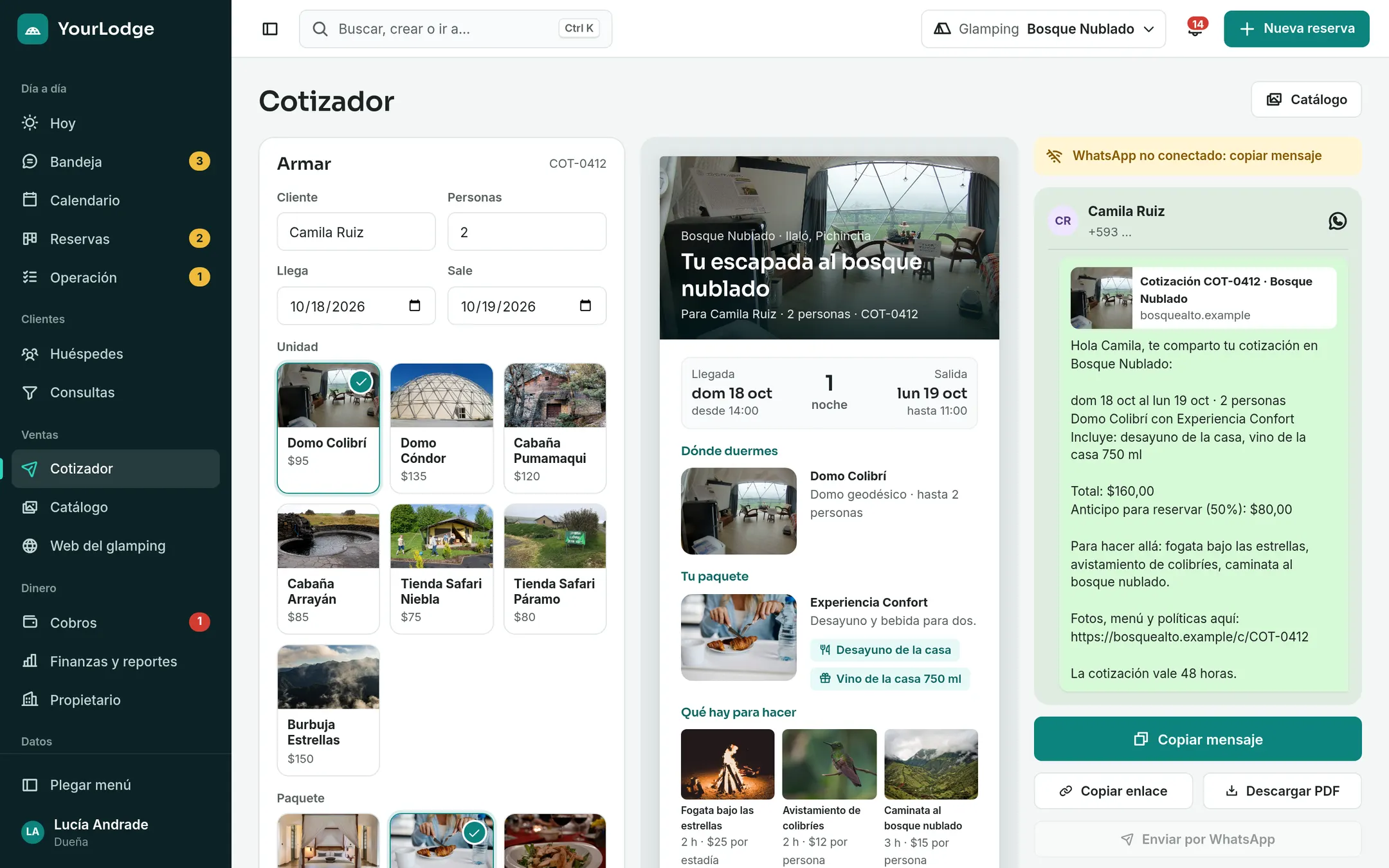This screenshot has width=1389, height=868.
Task: Open Reservas section
Action: (x=116, y=239)
